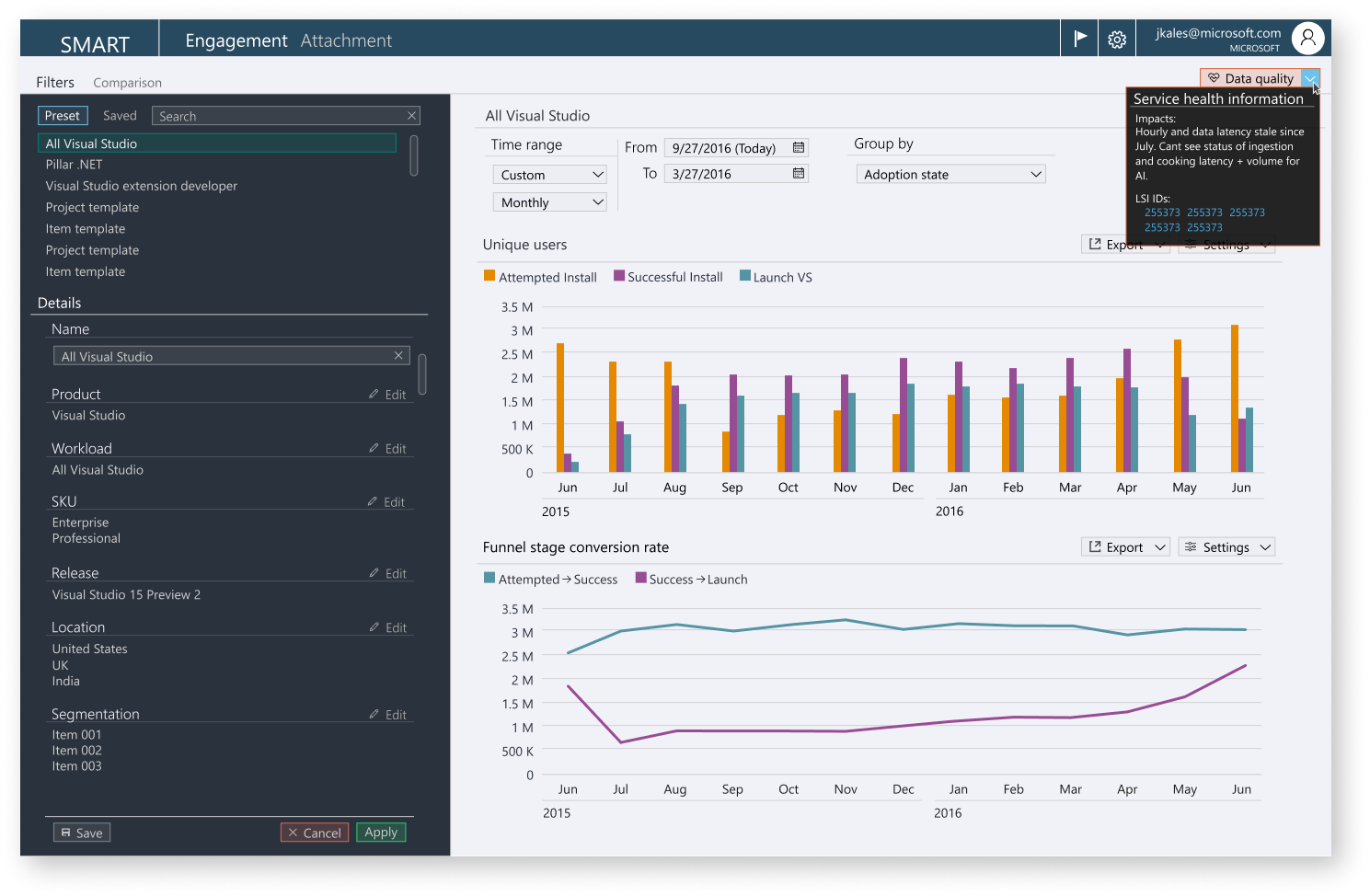Edit the Location detail
Screen dimensions: 1370x896
[x=387, y=627]
